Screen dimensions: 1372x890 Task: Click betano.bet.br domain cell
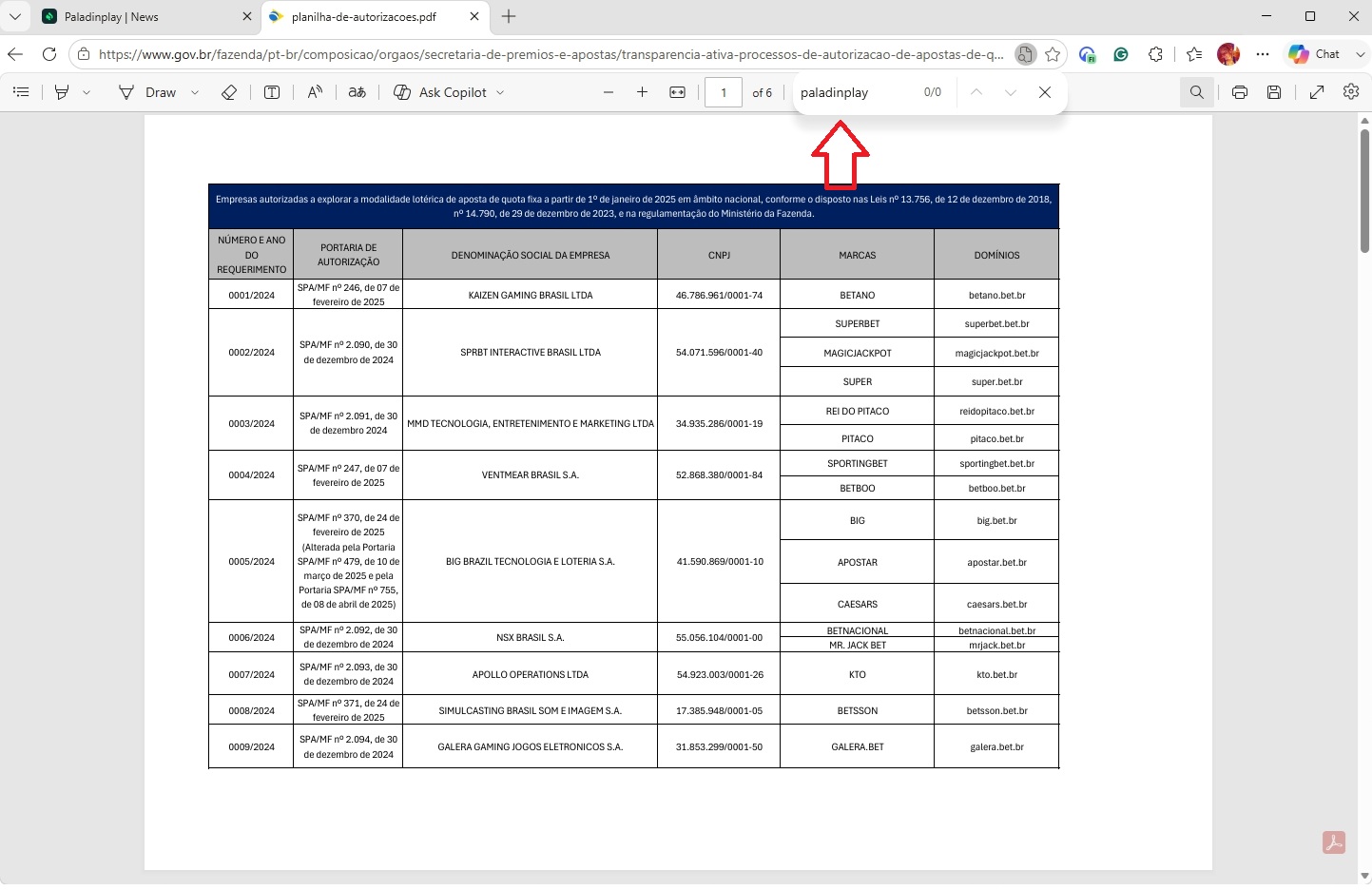(996, 295)
